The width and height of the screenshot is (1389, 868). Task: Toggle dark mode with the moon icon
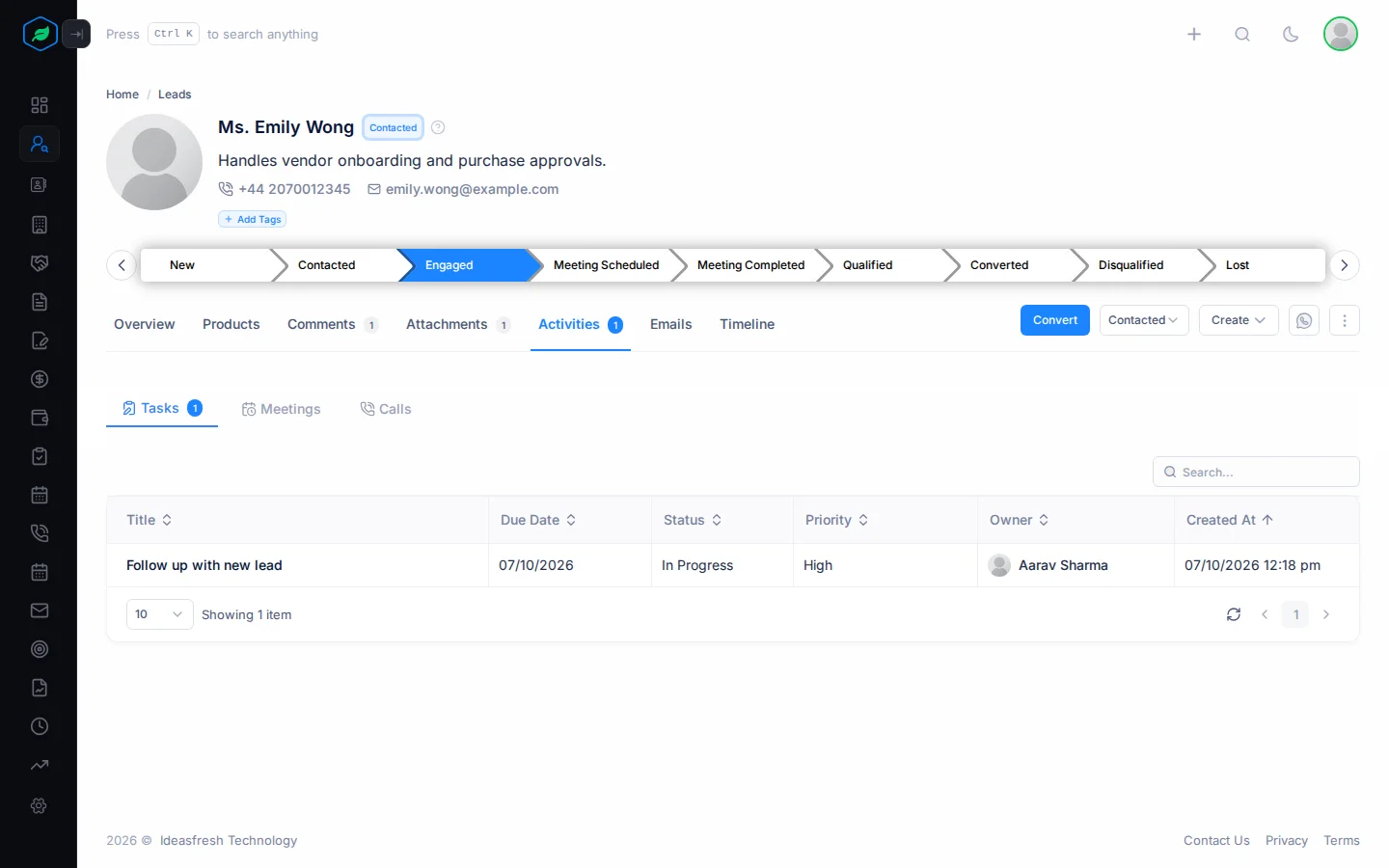[x=1291, y=34]
